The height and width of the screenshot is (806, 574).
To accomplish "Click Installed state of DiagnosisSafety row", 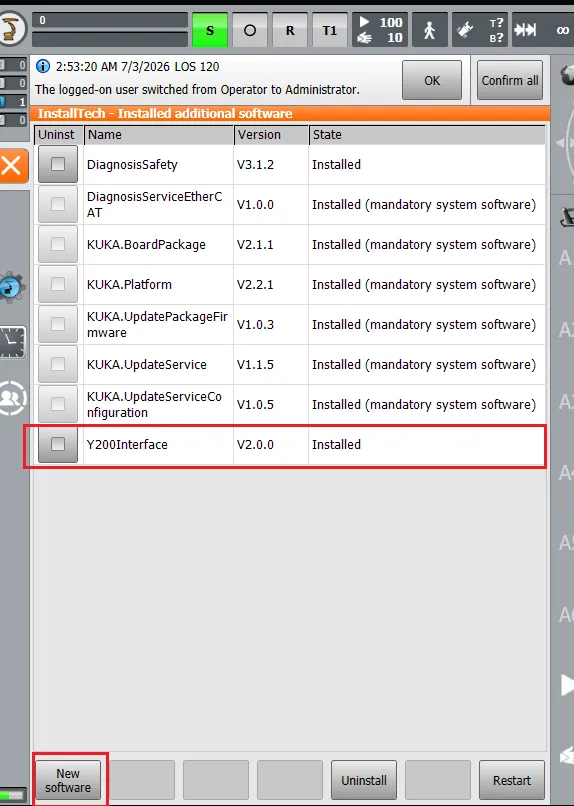I will click(x=427, y=164).
